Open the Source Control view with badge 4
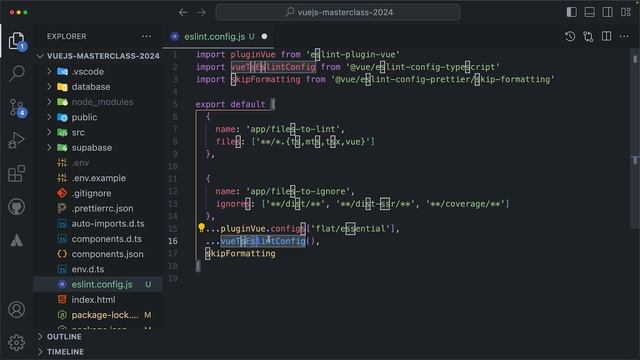The image size is (640, 360). (17, 107)
